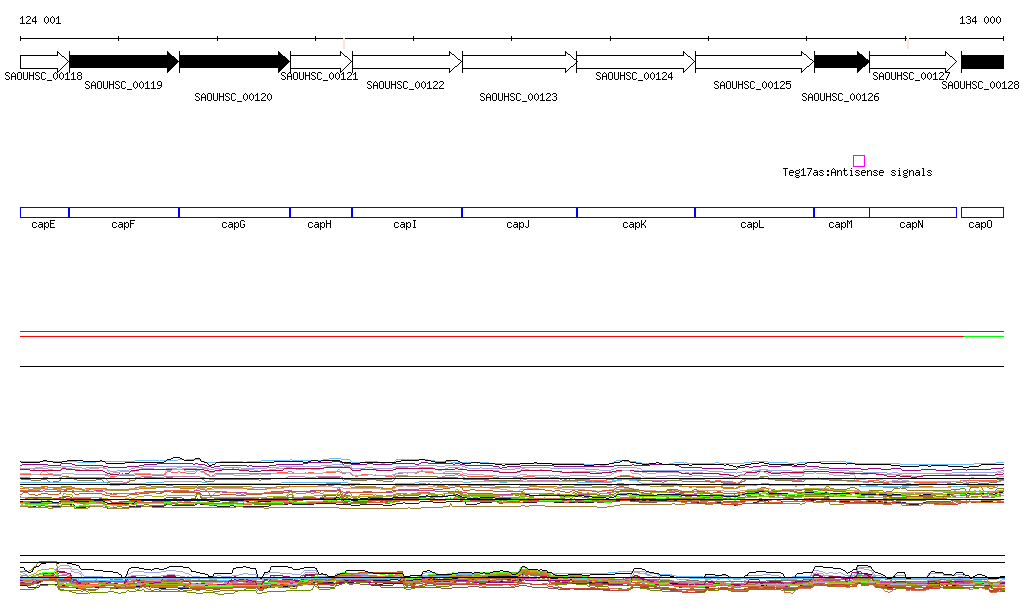Select the black SAOUHSC_00119 gene arrow
The height and width of the screenshot is (611, 1024).
point(123,62)
